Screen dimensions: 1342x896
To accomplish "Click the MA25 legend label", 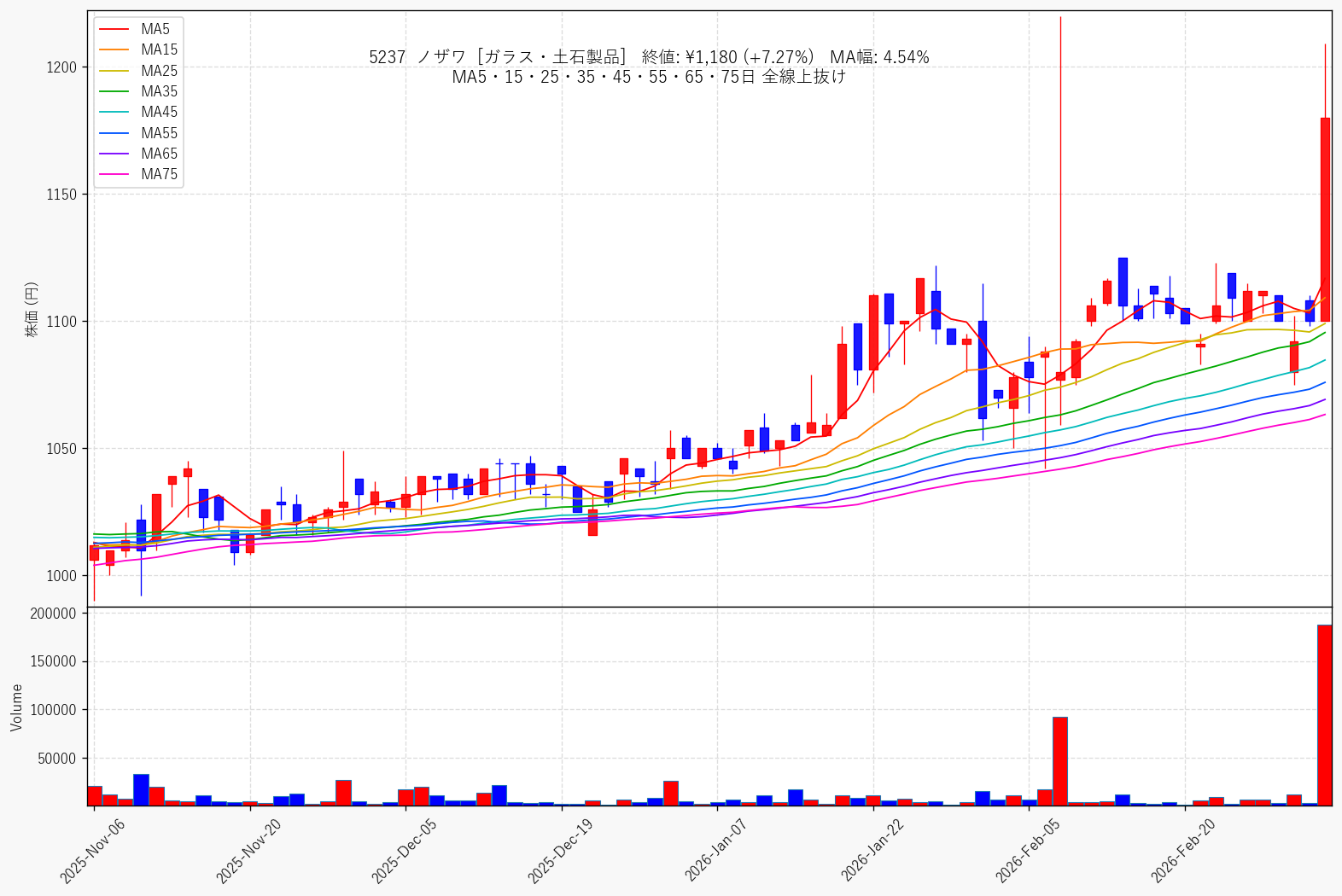I will pos(160,71).
